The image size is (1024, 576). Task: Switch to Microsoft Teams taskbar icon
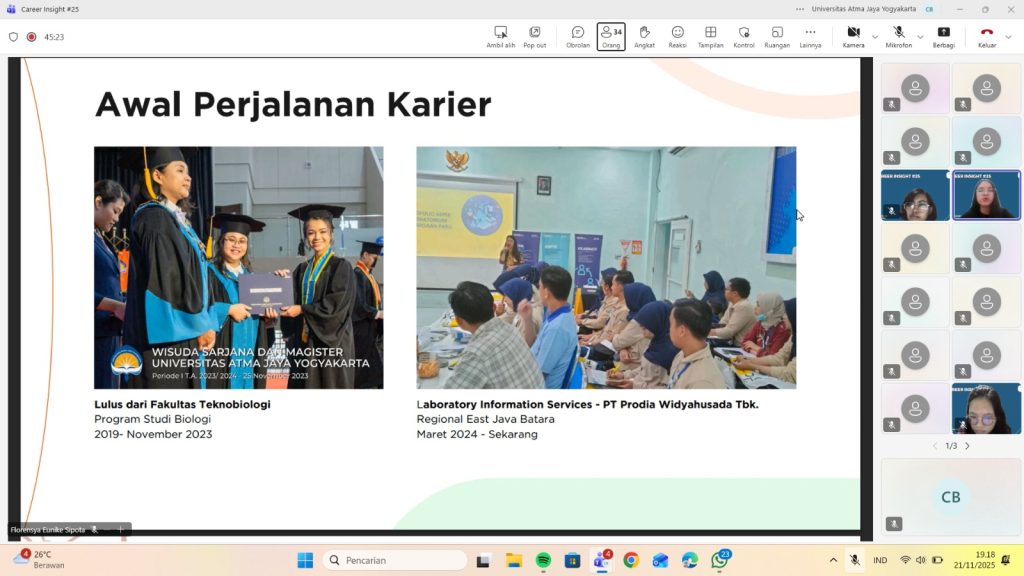coord(601,560)
